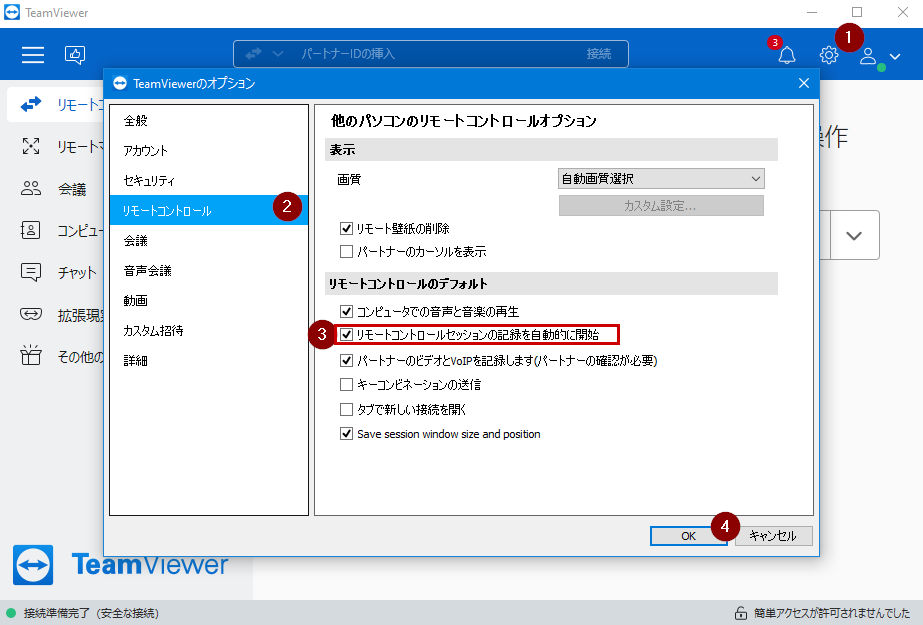Click the チャット label in the main sidebar
Screen dimensions: 923x625
[x=77, y=272]
